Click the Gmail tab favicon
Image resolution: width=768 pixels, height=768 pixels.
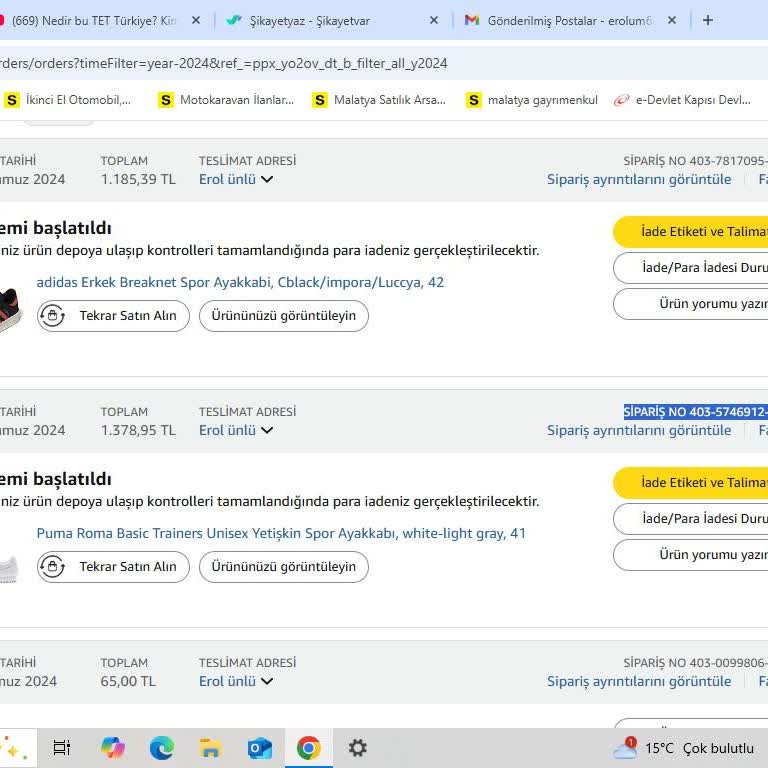pyautogui.click(x=472, y=21)
